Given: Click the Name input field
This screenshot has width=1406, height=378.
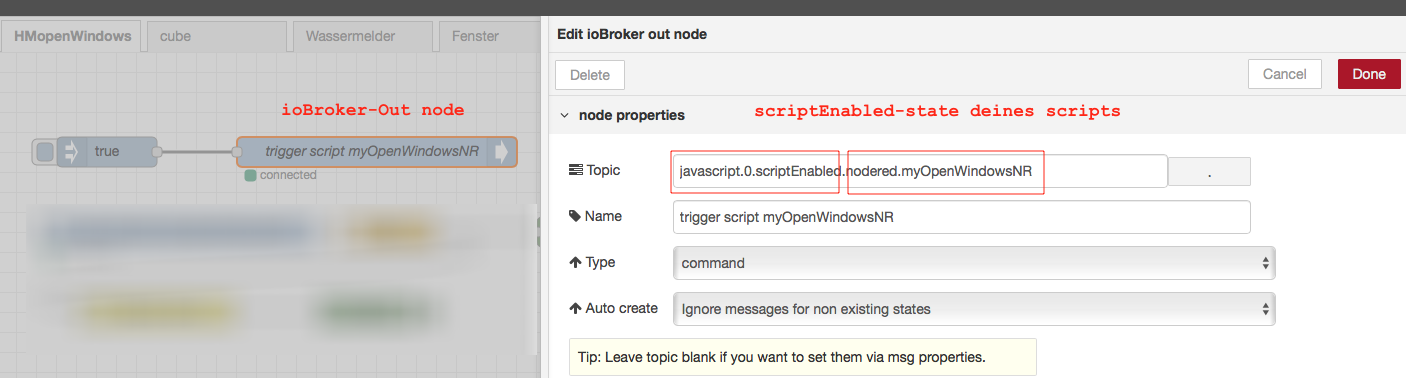Looking at the screenshot, I should [x=962, y=217].
